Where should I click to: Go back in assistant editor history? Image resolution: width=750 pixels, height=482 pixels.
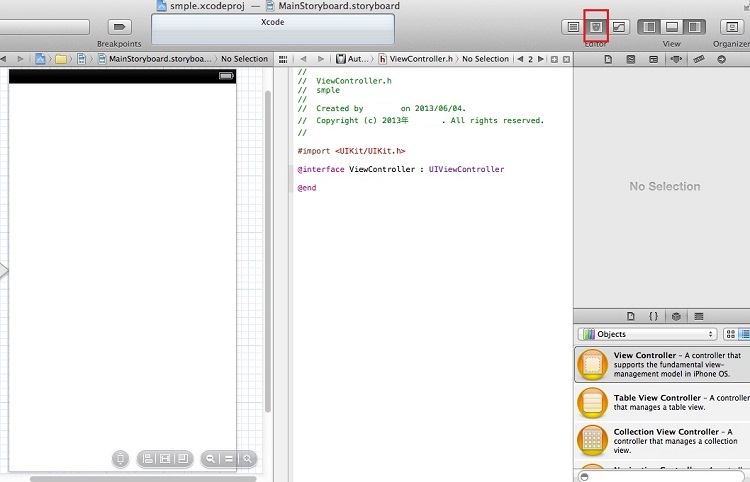point(303,59)
